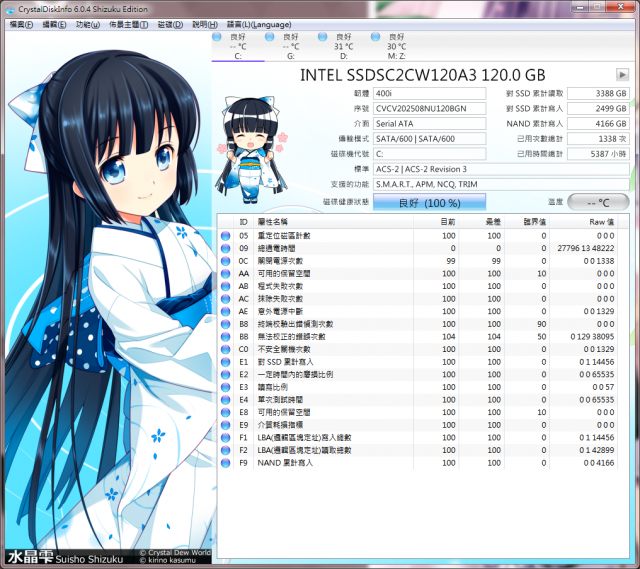Open the 佈景主題(T) menu
The image size is (640, 569).
129,25
